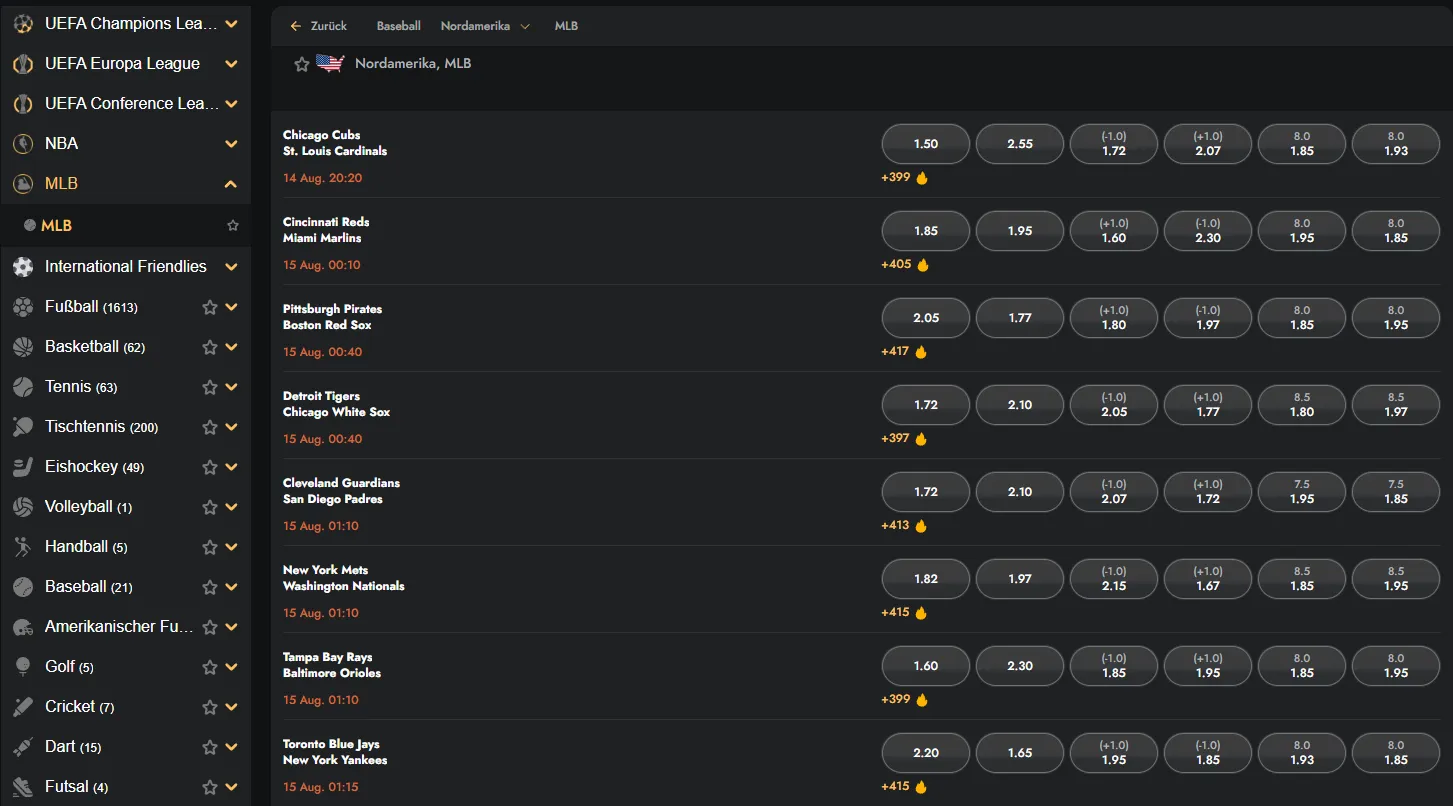The height and width of the screenshot is (806, 1453).
Task: Select Baseball in the breadcrumb navigation
Action: point(398,26)
